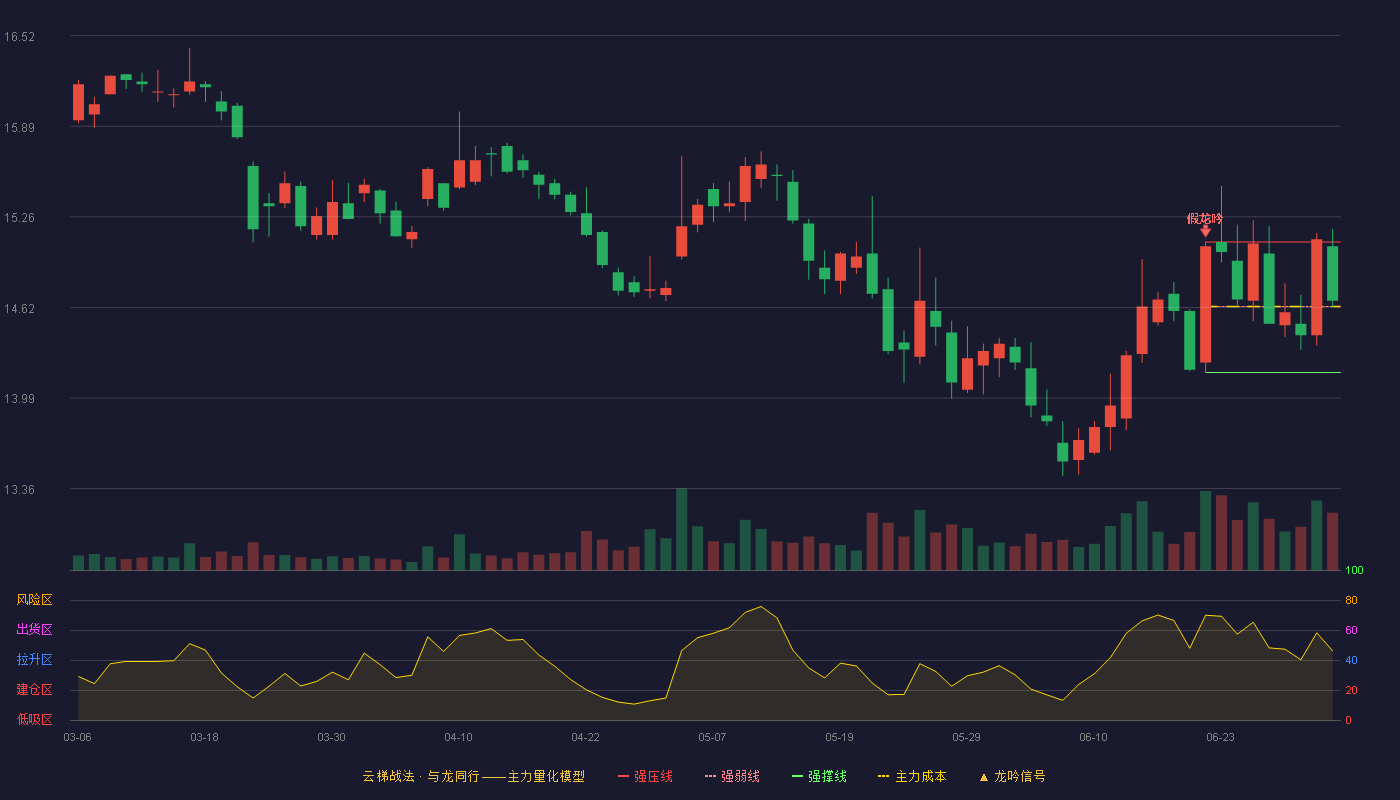
Task: Click the 风险区 zone label
Action: [x=34, y=600]
